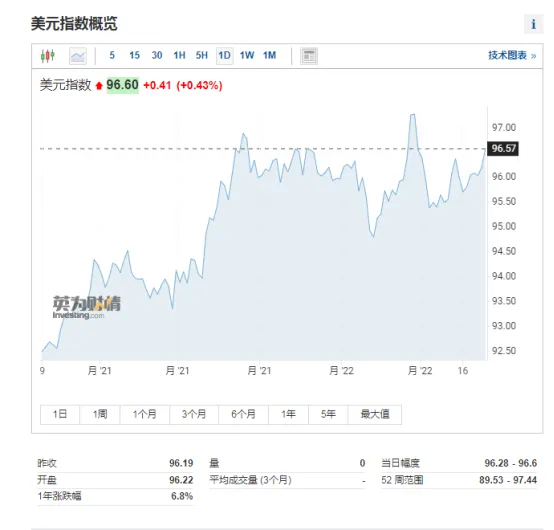Screen dimensions: 554x530
Task: Switch to candlestick chart view icon
Action: 48,56
